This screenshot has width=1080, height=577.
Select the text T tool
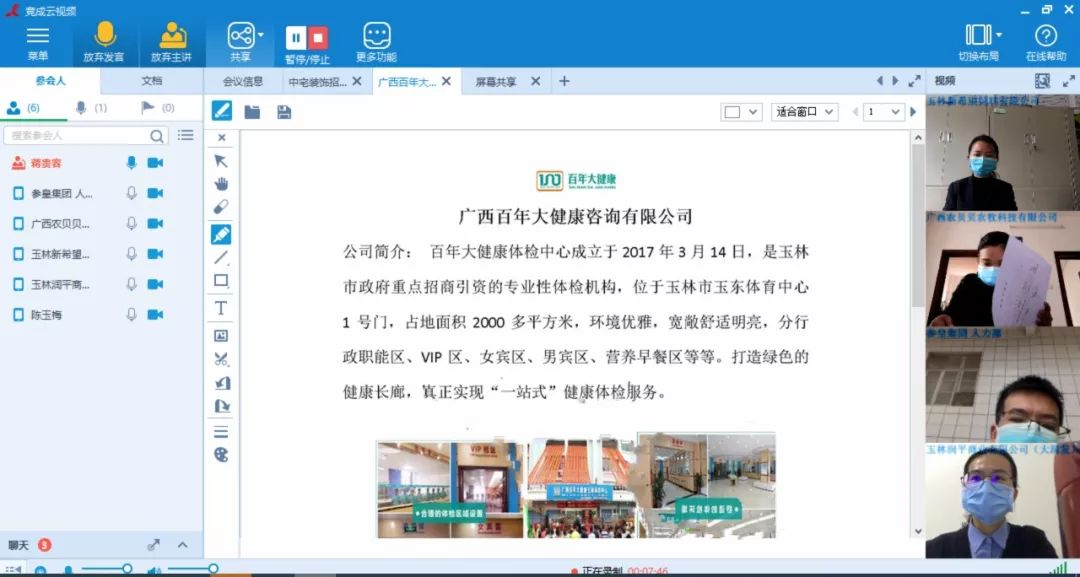click(x=221, y=308)
